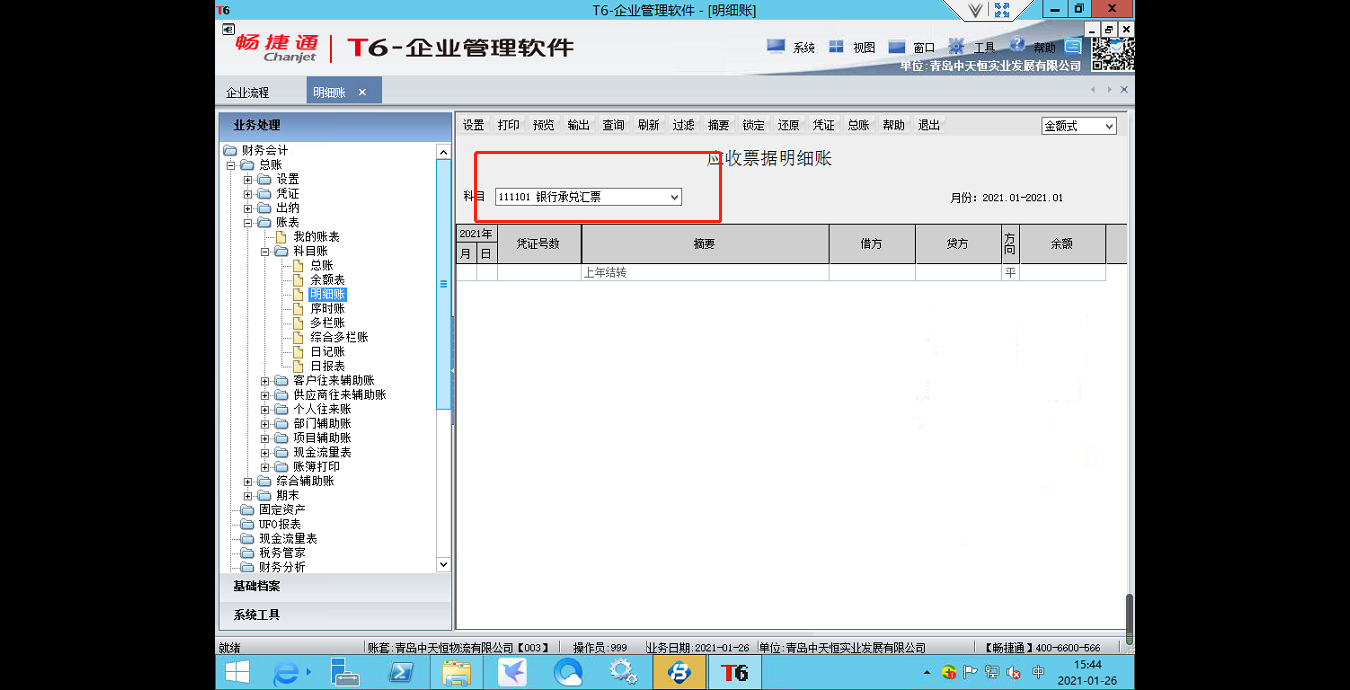Screen dimensions: 1350x690
Task: Click the 中 input method tray icon
Action: [1038, 672]
